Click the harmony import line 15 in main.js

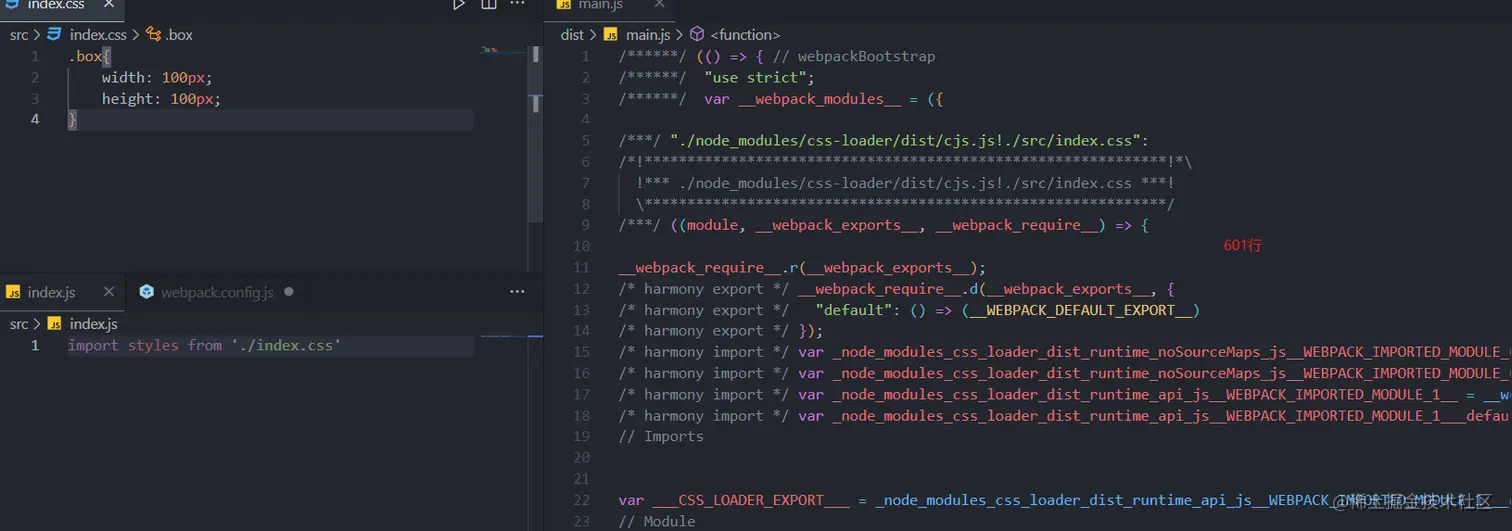[x=1065, y=352]
